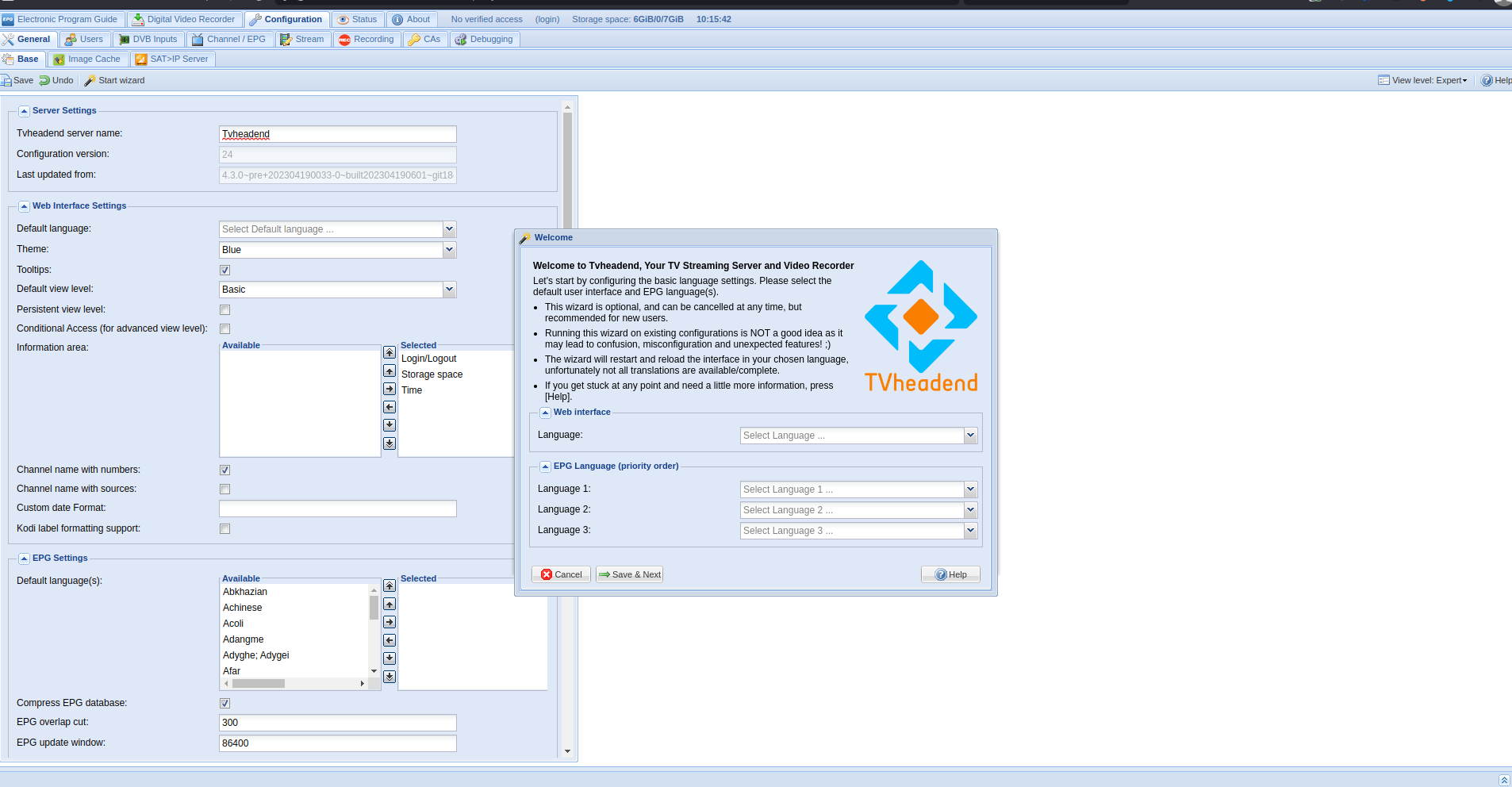
Task: Toggle the Tooltips checkbox
Action: (x=225, y=271)
